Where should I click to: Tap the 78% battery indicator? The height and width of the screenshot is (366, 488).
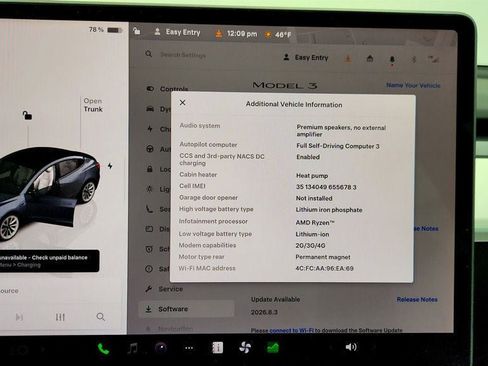pyautogui.click(x=105, y=30)
